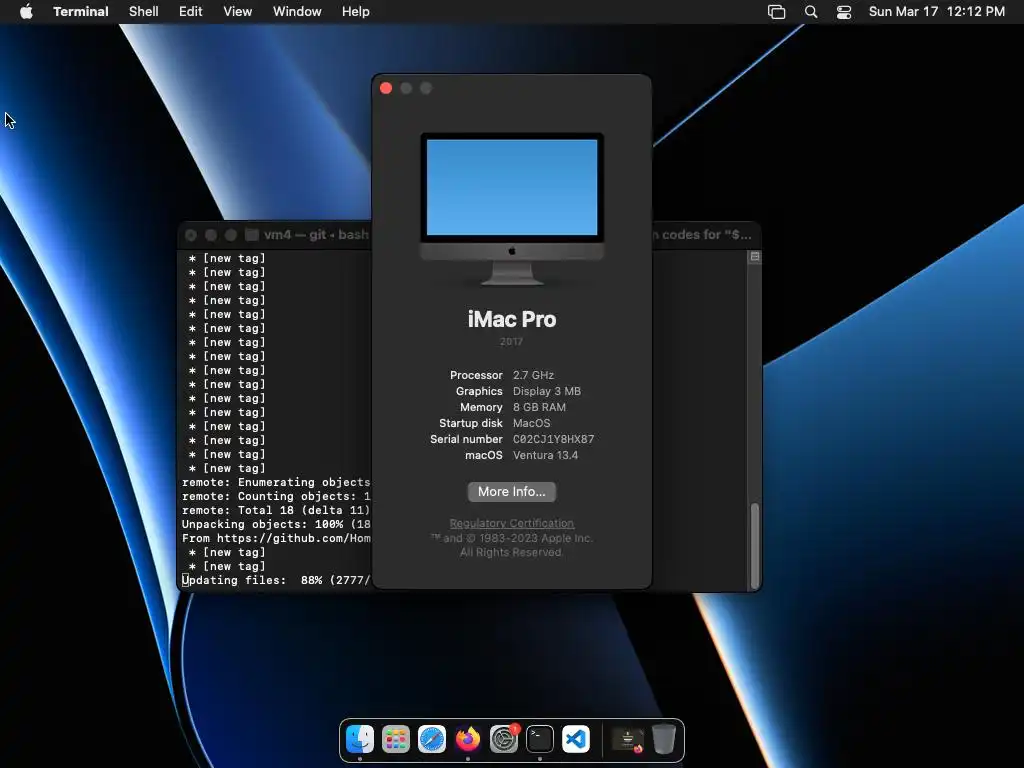Open the Trash in the Dock

664,739
